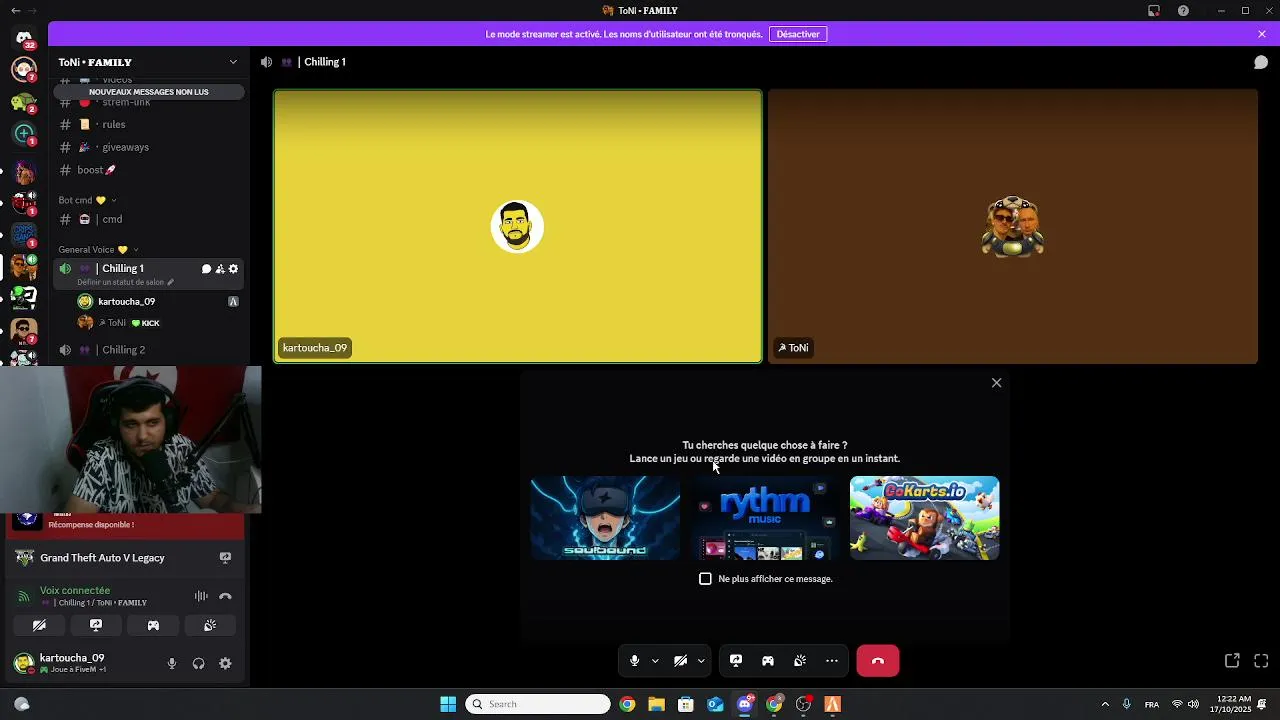Image resolution: width=1280 pixels, height=720 pixels.
Task: Open Discord help question mark icon
Action: [1183, 11]
